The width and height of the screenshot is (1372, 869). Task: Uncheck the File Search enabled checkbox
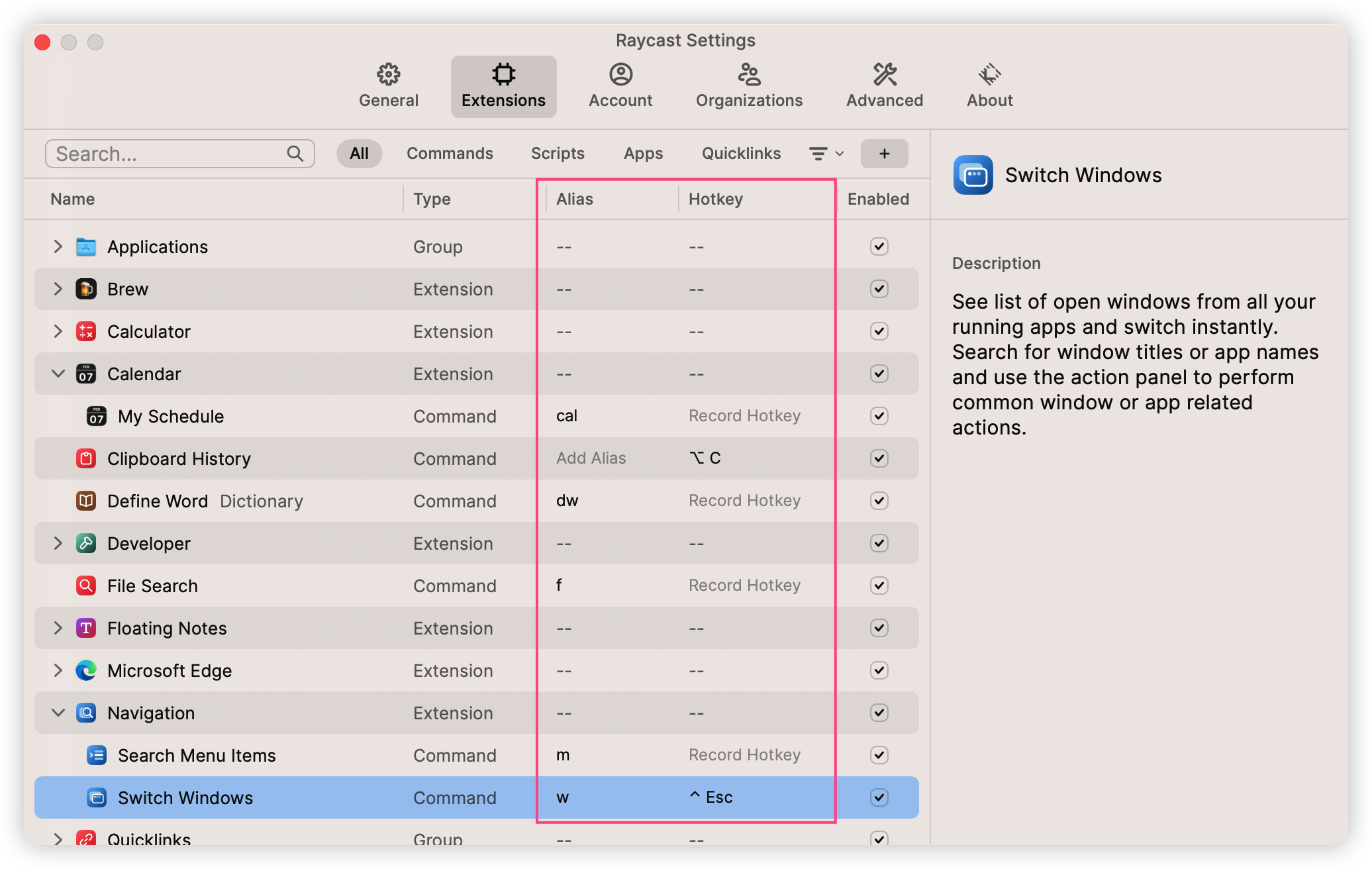[879, 586]
